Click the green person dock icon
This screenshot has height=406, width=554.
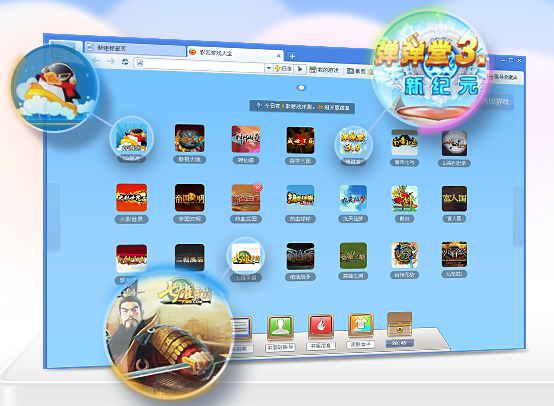(280, 327)
